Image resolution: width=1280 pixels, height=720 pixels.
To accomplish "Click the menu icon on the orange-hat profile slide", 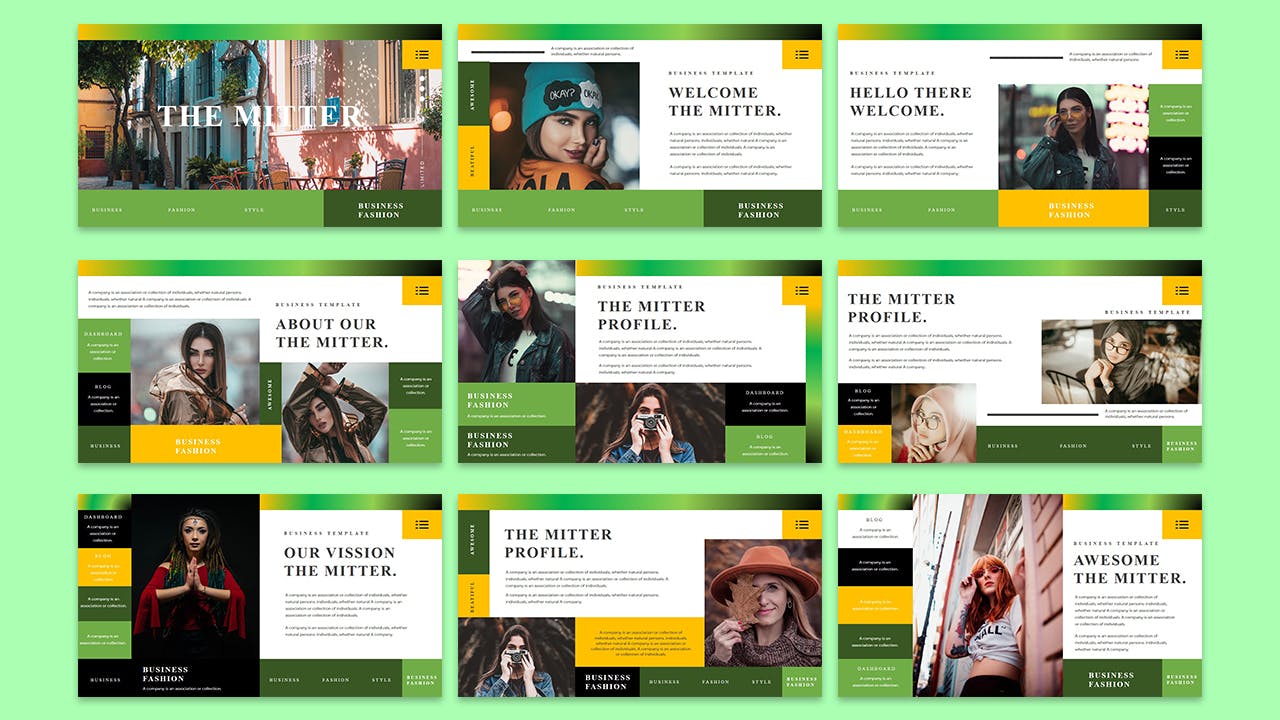I will (x=802, y=525).
